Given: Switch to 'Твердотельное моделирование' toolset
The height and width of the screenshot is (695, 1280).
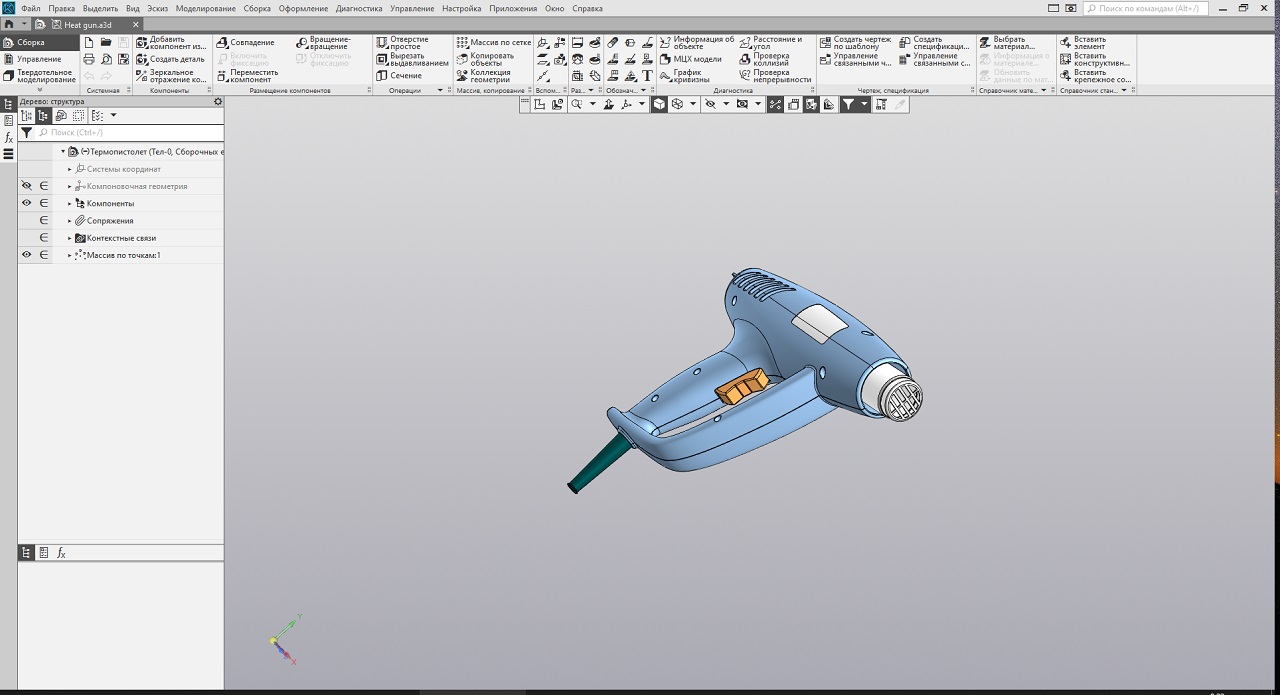Looking at the screenshot, I should click(45, 76).
